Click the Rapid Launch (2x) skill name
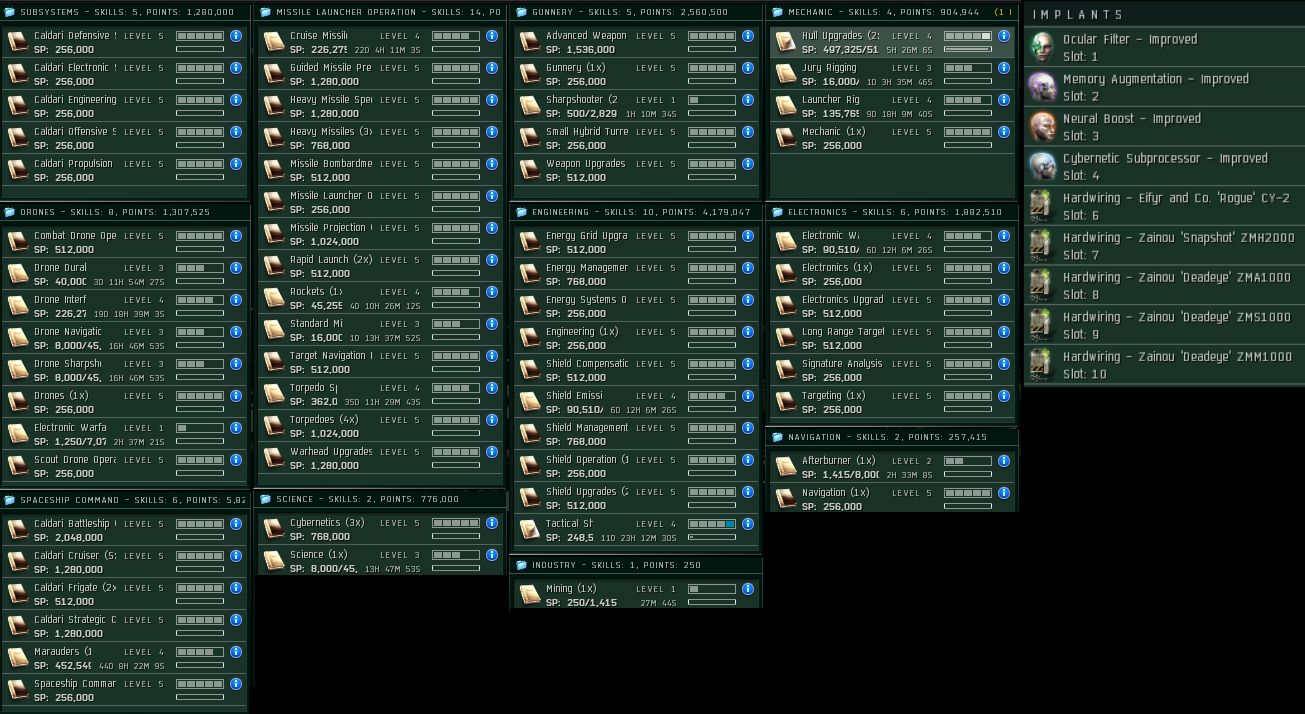This screenshot has height=714, width=1305. click(331, 260)
